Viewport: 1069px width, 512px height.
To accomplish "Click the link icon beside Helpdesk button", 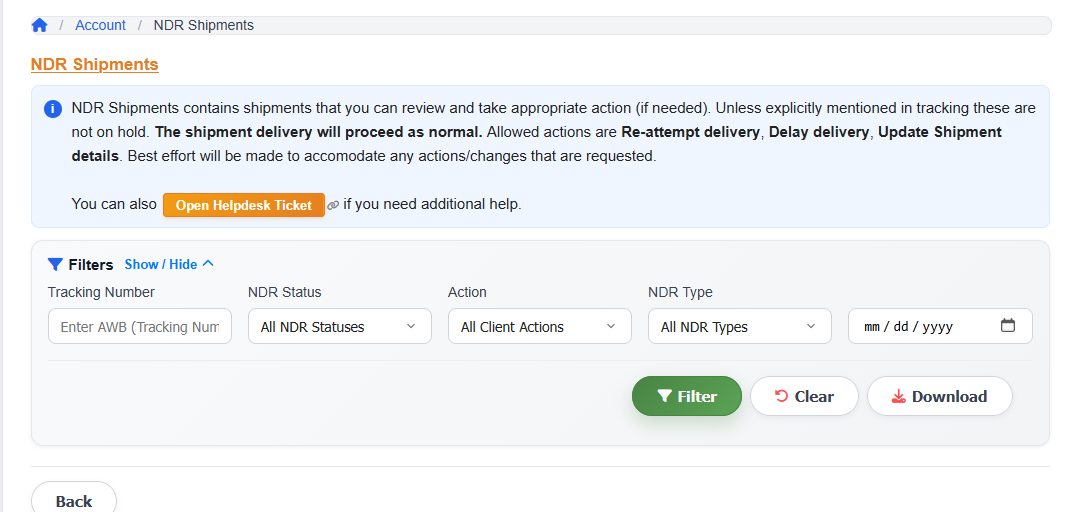I will [x=333, y=205].
